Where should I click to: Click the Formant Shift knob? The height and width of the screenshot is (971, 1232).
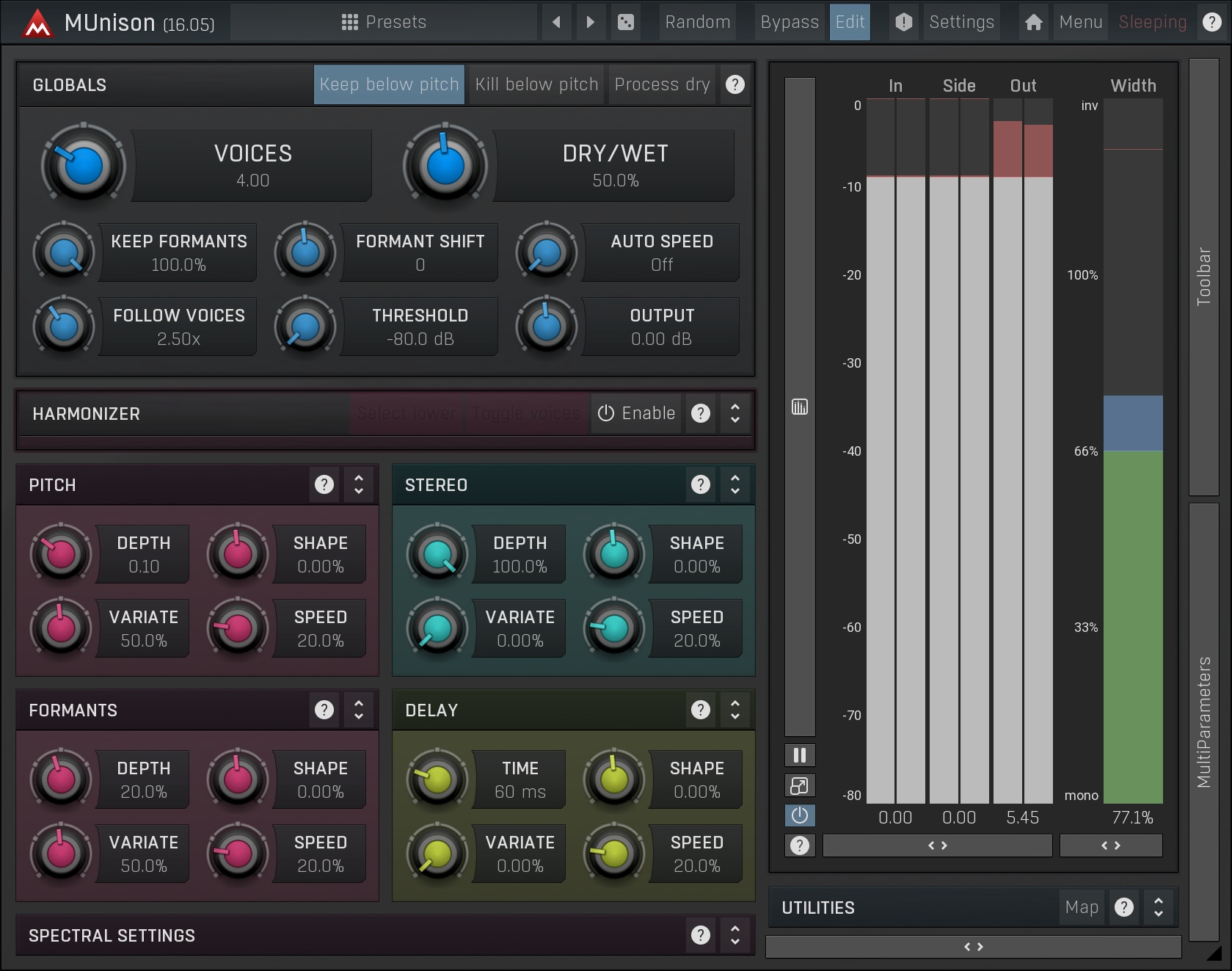click(305, 252)
